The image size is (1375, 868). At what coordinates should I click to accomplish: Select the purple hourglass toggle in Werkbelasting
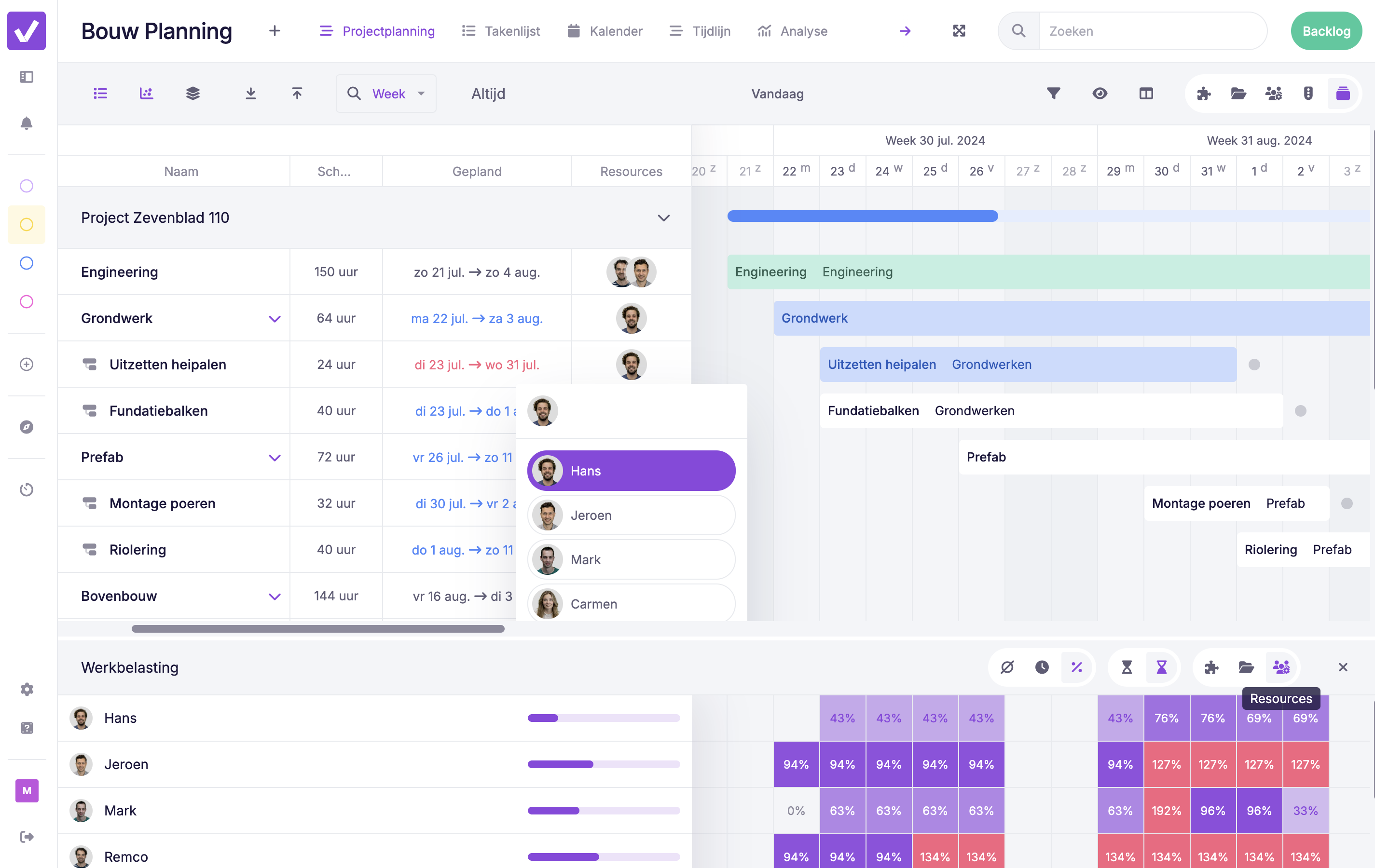click(1161, 667)
